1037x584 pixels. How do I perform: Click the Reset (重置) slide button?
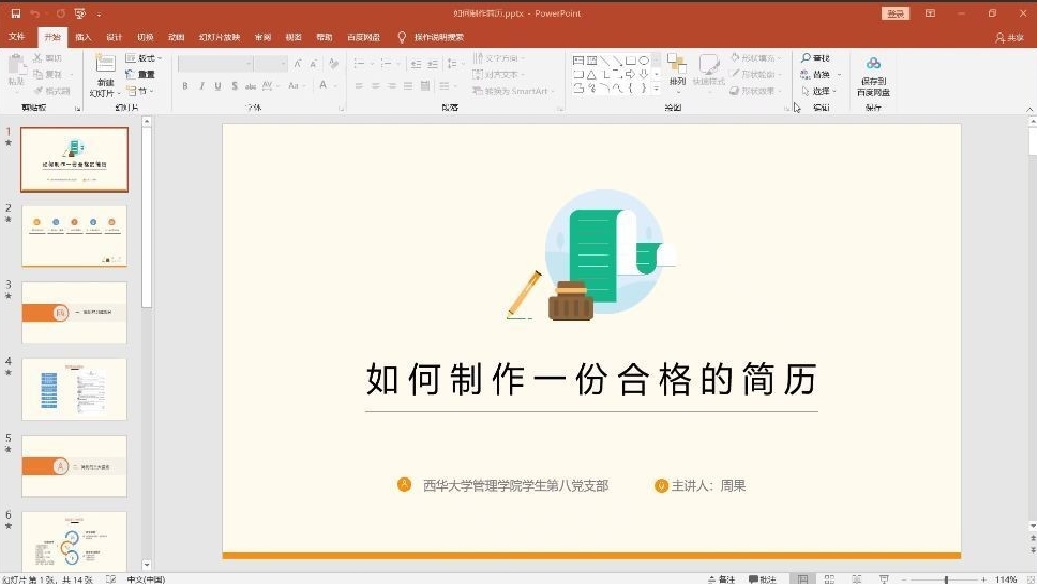pyautogui.click(x=141, y=75)
